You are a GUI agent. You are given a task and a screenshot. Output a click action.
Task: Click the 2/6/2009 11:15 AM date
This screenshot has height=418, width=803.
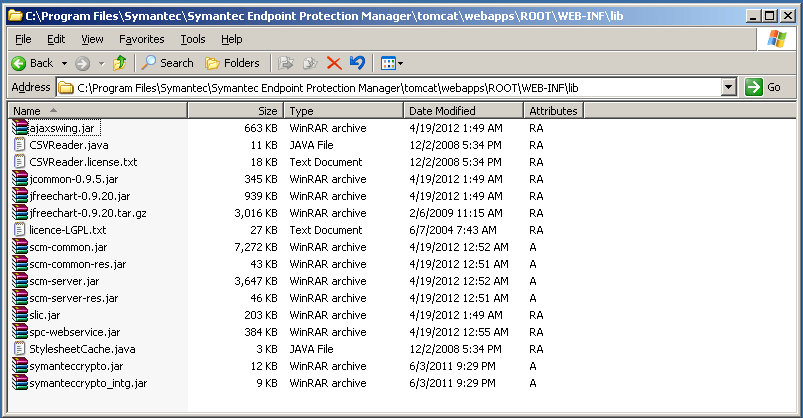[x=456, y=213]
